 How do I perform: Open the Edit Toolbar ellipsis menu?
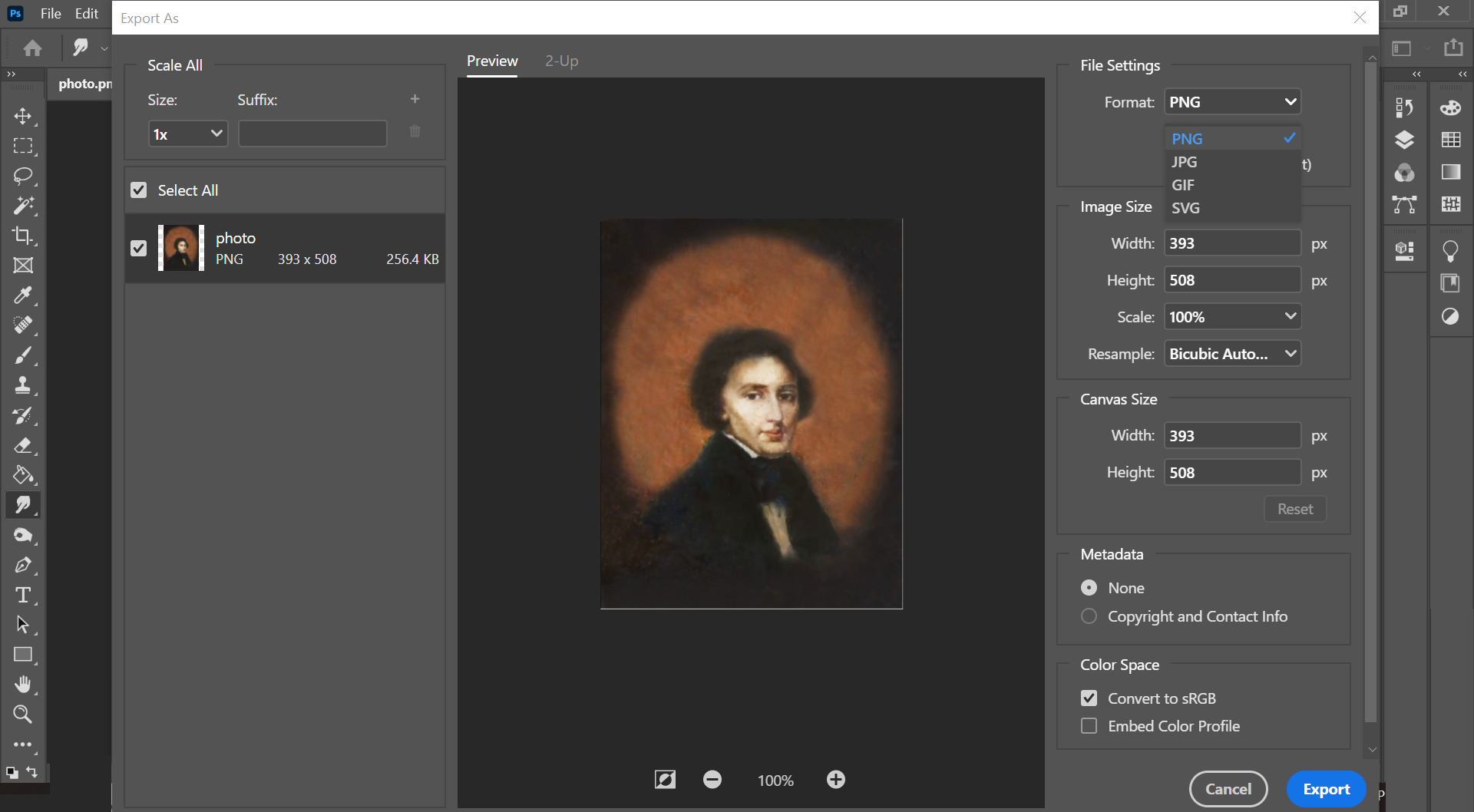23,744
